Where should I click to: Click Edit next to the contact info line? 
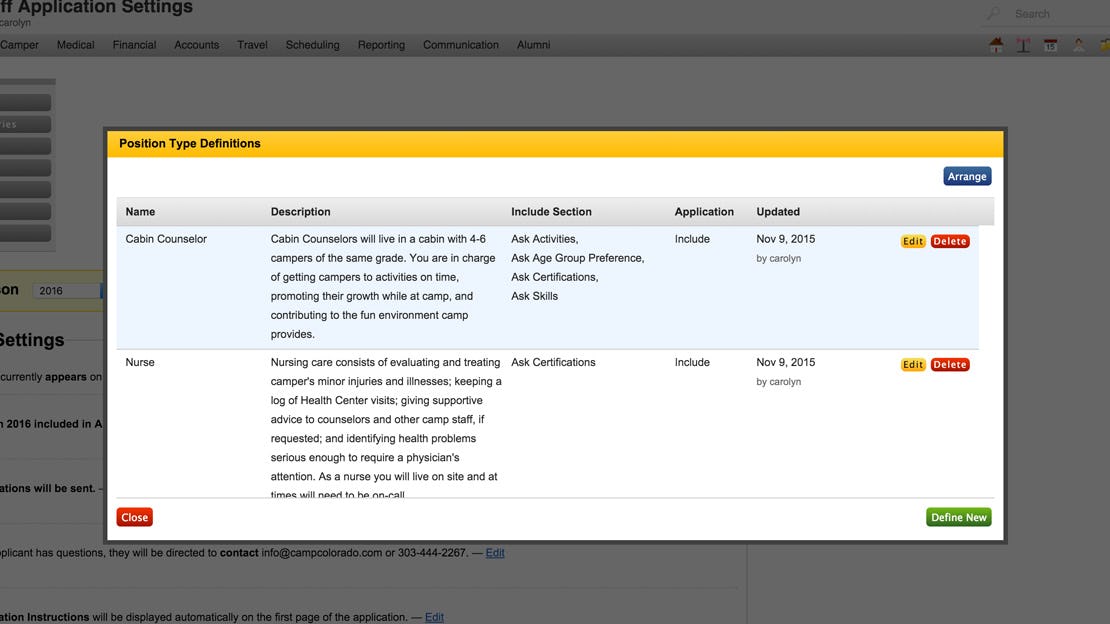[495, 552]
